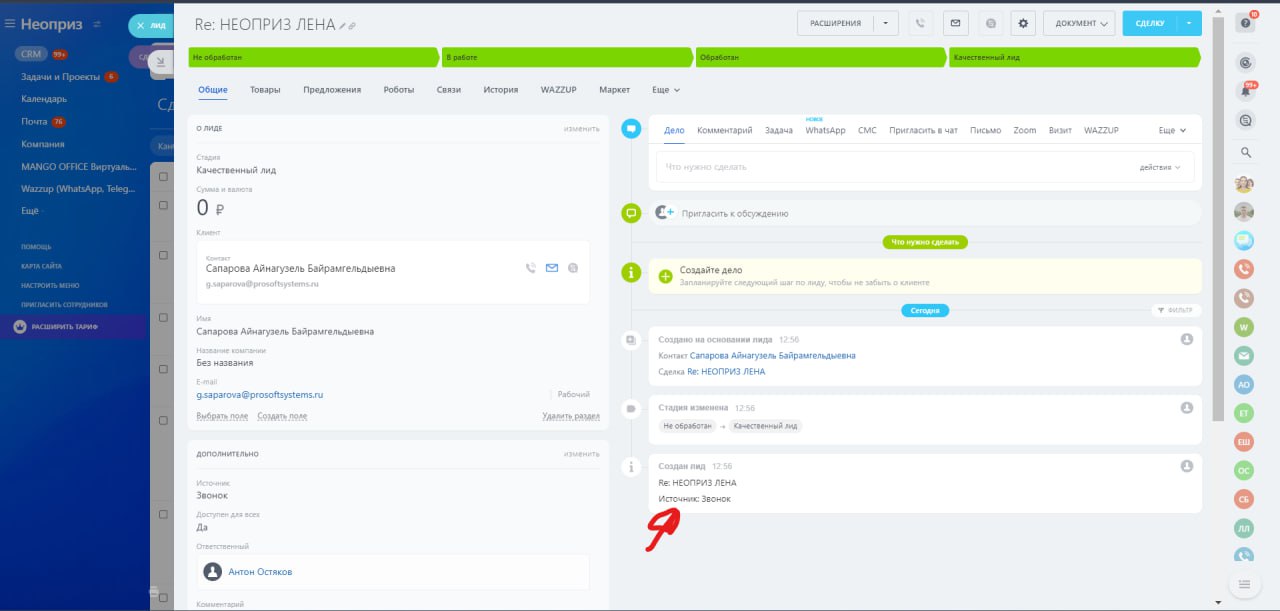The width and height of the screenshot is (1280, 611).
Task: Copy the lead link via chain icon
Action: pyautogui.click(x=352, y=25)
